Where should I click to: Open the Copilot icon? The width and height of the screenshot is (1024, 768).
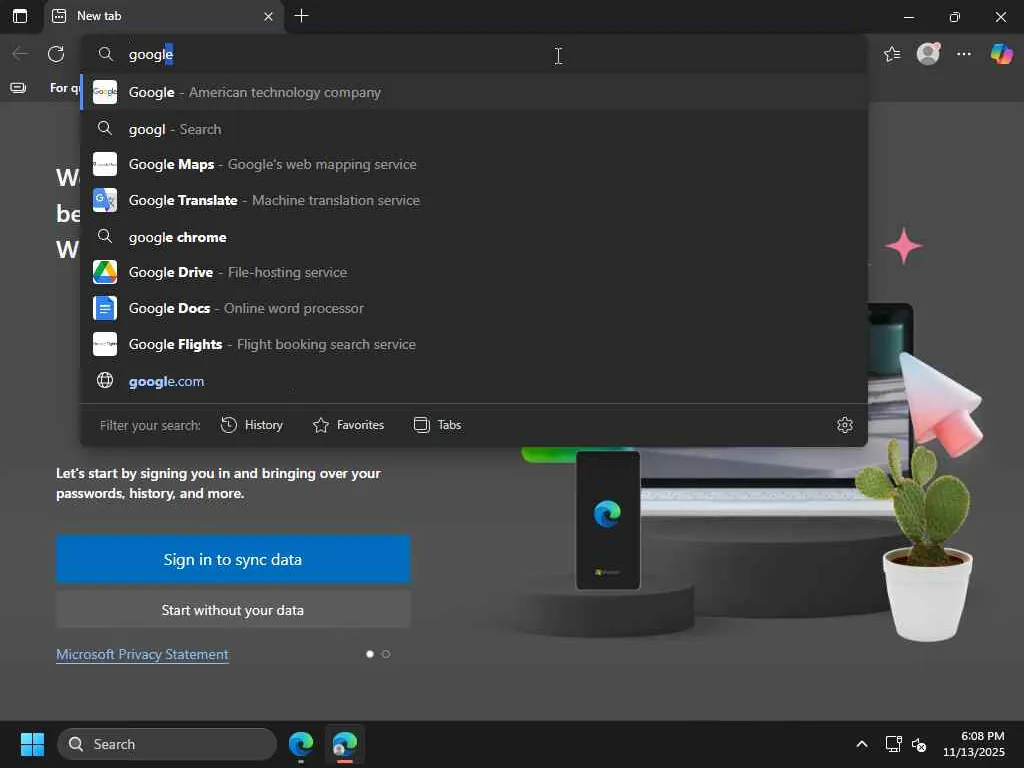click(x=1001, y=54)
